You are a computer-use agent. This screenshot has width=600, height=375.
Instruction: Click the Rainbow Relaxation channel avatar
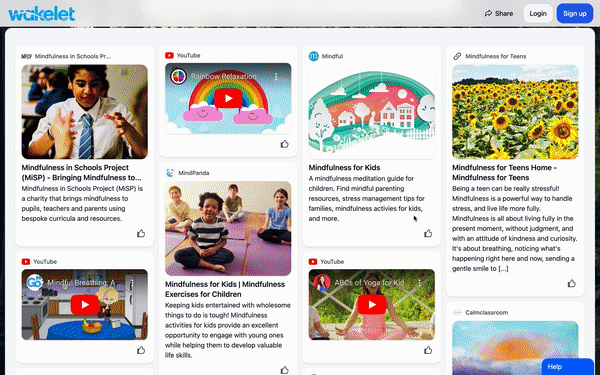click(x=179, y=77)
